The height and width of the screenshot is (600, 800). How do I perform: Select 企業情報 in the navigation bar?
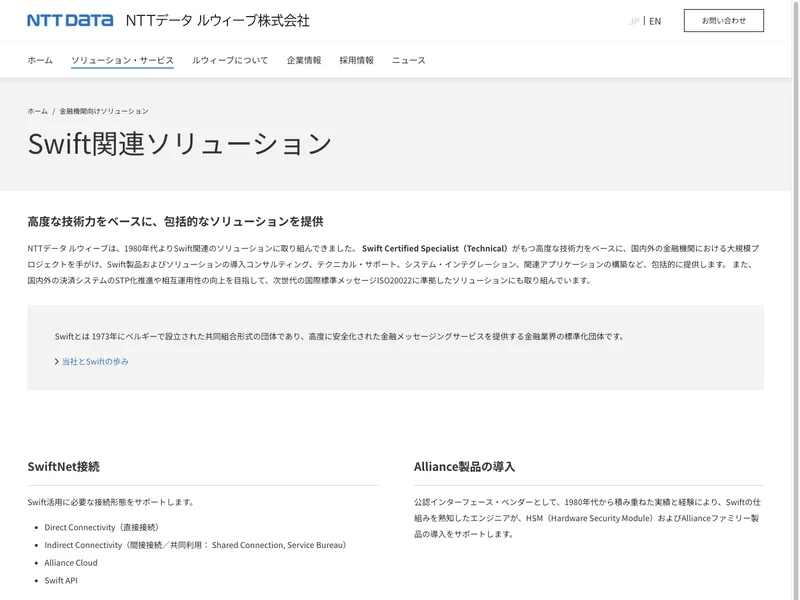[304, 60]
